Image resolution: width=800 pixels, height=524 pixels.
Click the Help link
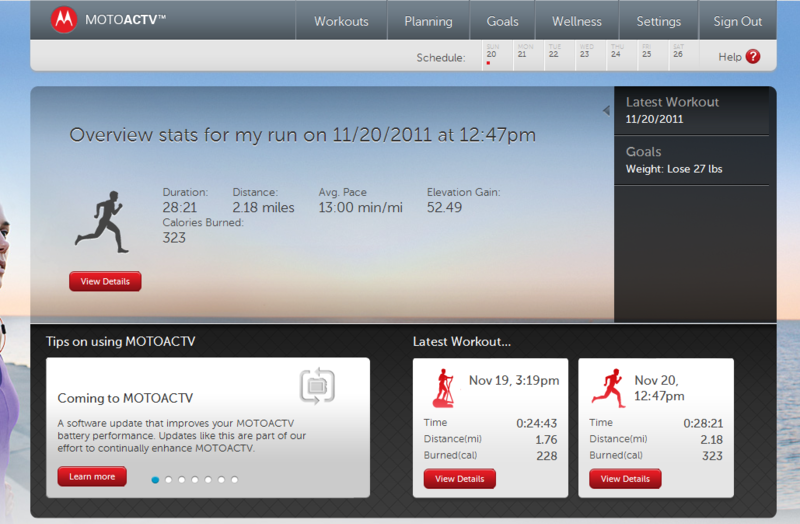coord(730,57)
